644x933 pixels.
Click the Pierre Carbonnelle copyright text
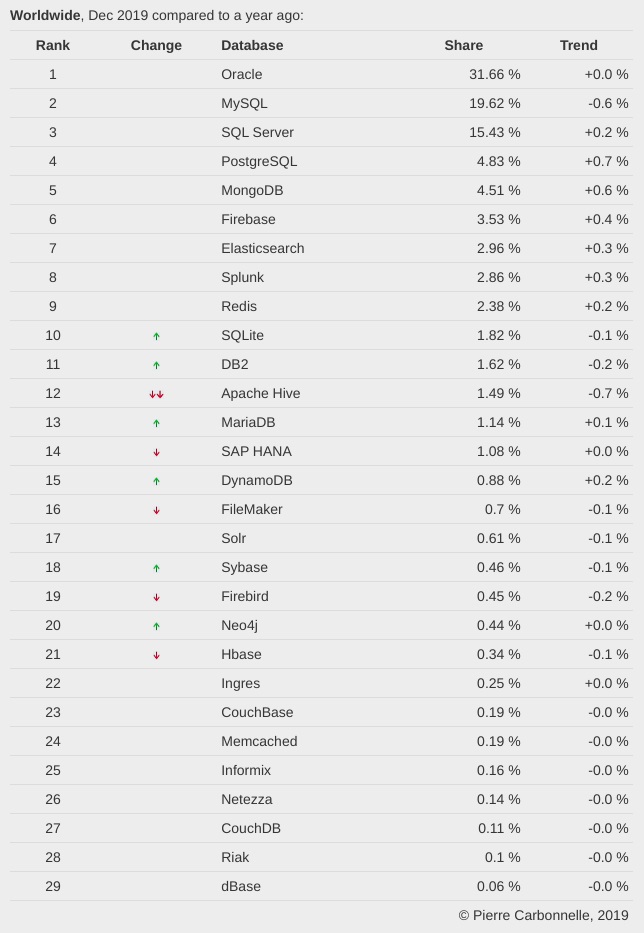pos(543,915)
